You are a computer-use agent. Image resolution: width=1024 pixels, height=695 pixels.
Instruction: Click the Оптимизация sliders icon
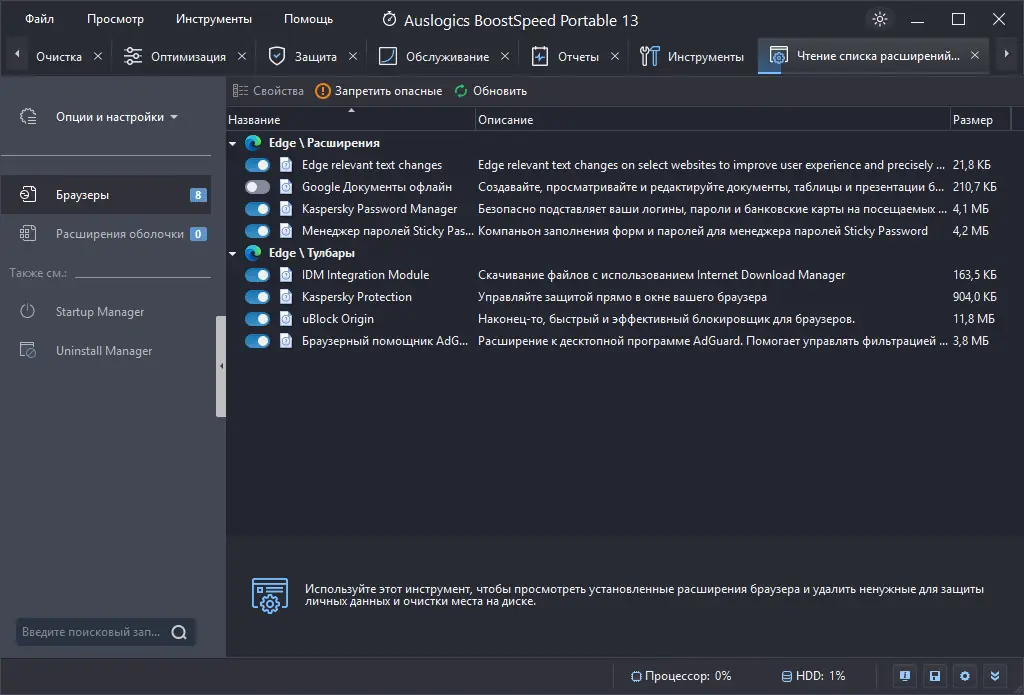click(x=133, y=56)
